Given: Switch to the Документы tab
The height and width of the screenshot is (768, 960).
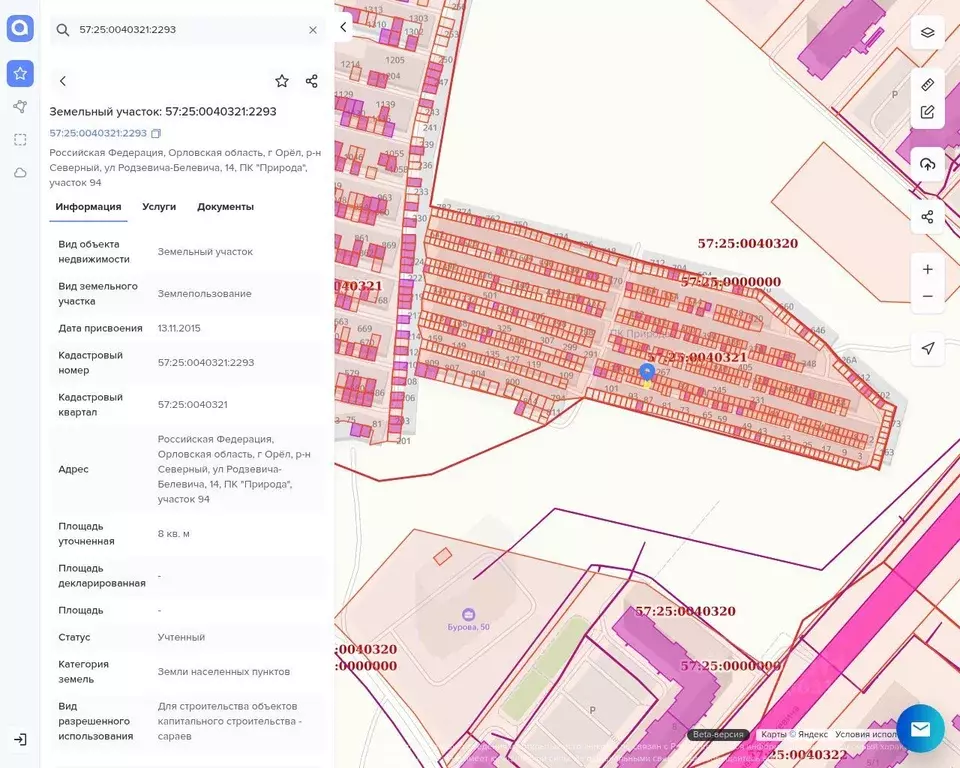Looking at the screenshot, I should pos(225,207).
